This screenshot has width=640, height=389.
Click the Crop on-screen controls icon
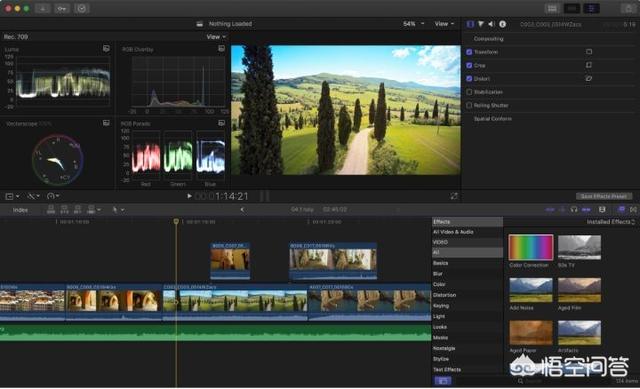(589, 65)
